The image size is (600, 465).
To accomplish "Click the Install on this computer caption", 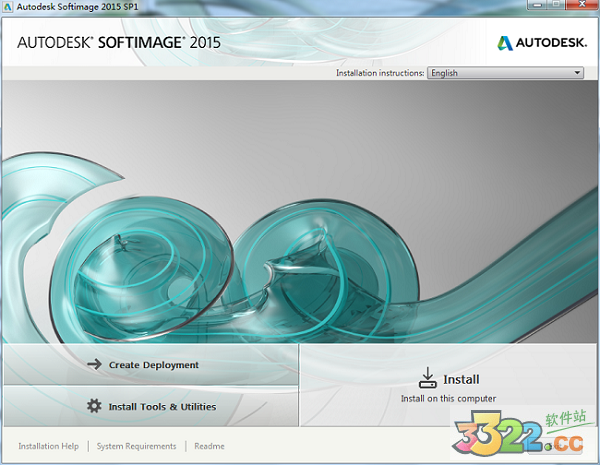I will click(x=448, y=398).
